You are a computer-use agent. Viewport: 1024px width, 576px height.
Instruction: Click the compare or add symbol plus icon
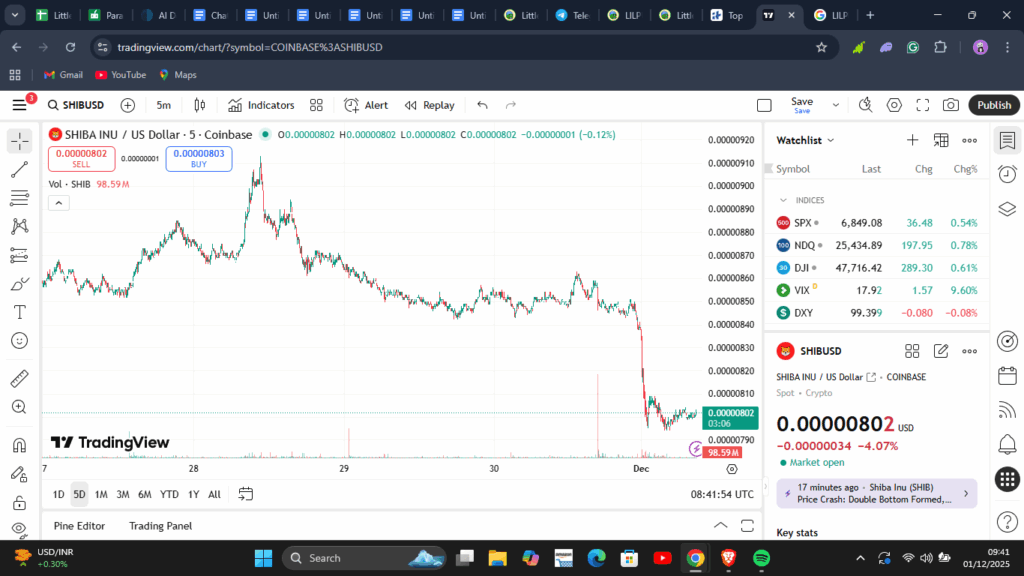click(x=128, y=105)
